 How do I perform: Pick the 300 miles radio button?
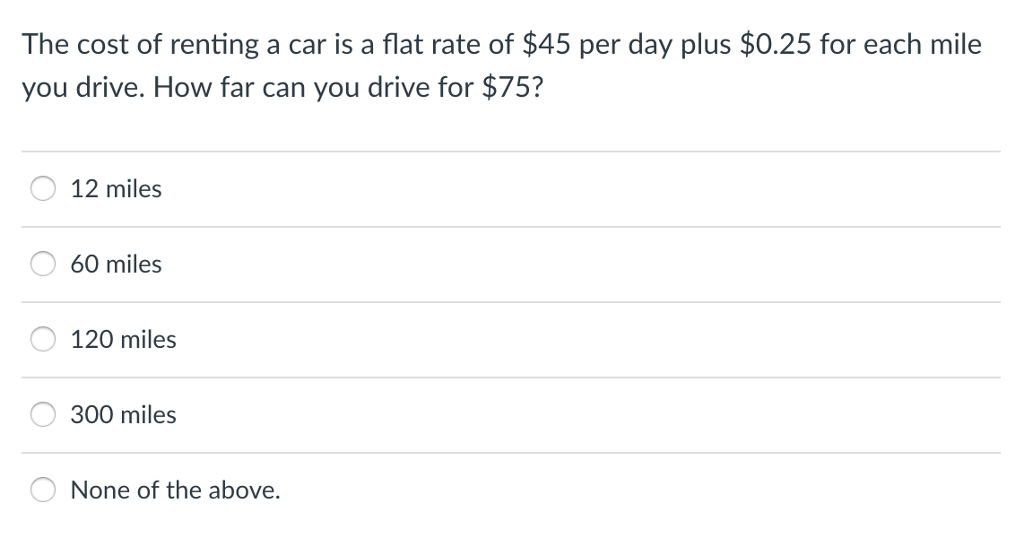[x=43, y=414]
